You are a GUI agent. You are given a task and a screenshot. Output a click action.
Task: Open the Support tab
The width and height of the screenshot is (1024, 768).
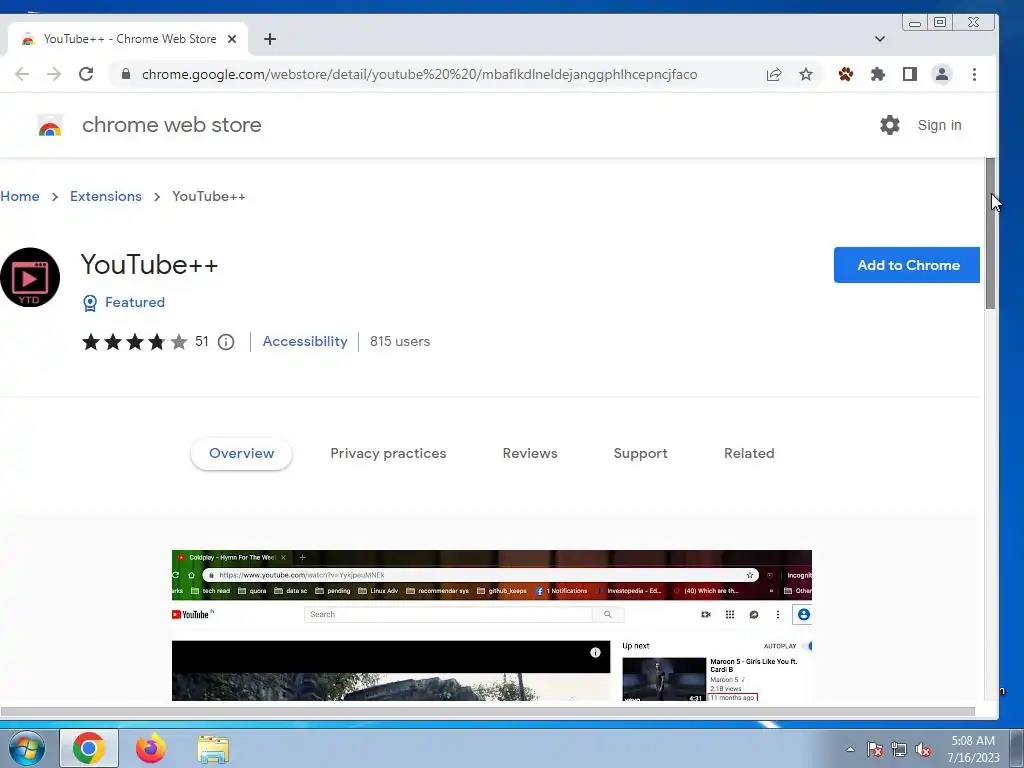(x=641, y=454)
